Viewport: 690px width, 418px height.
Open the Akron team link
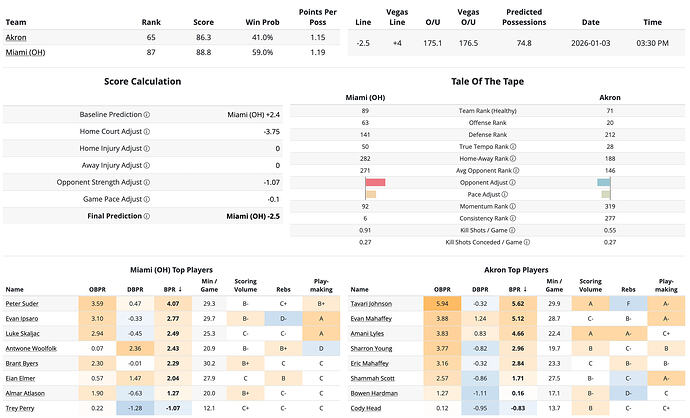point(15,37)
